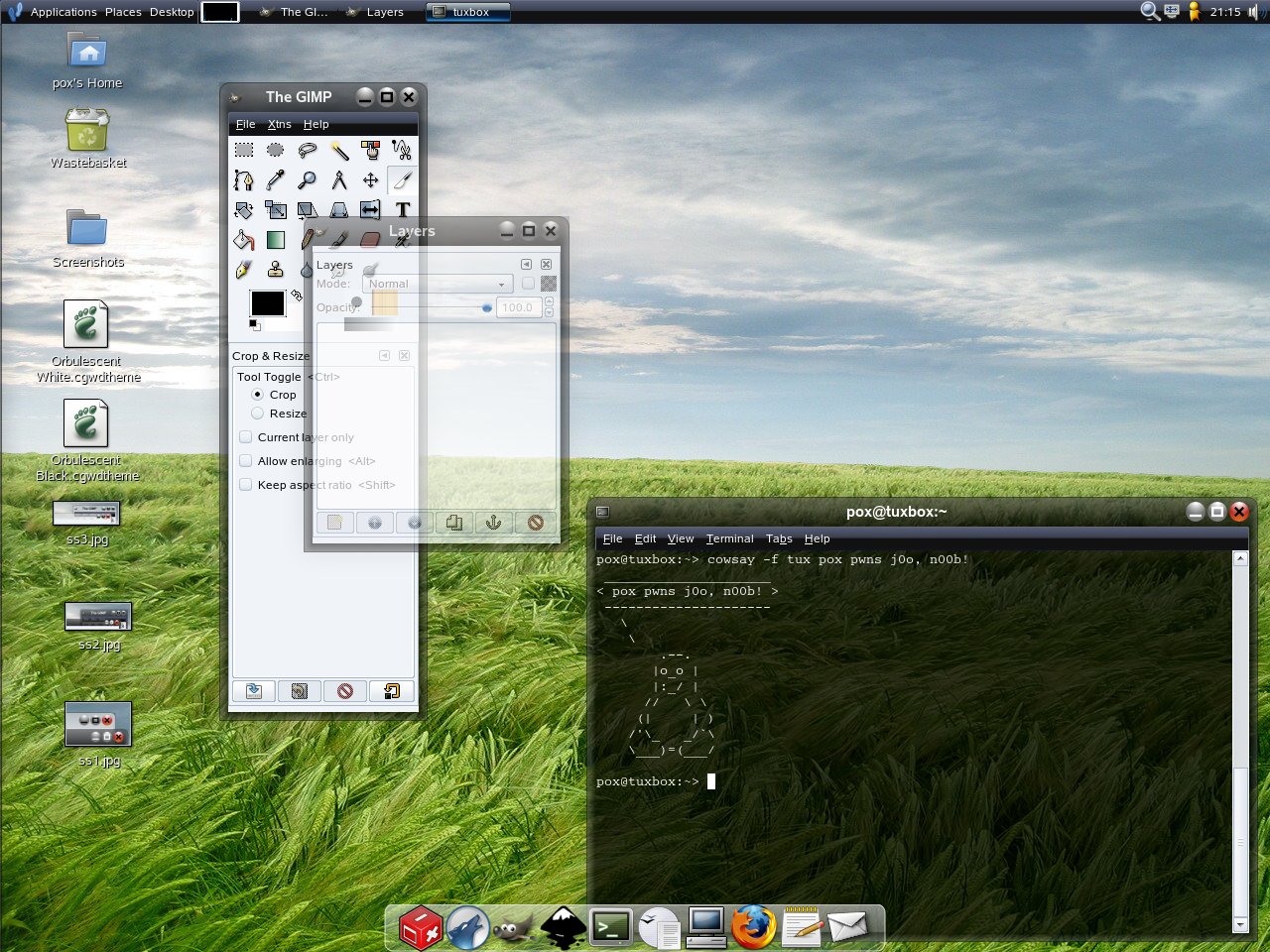
Task: Open Terminal's View menu
Action: (681, 538)
